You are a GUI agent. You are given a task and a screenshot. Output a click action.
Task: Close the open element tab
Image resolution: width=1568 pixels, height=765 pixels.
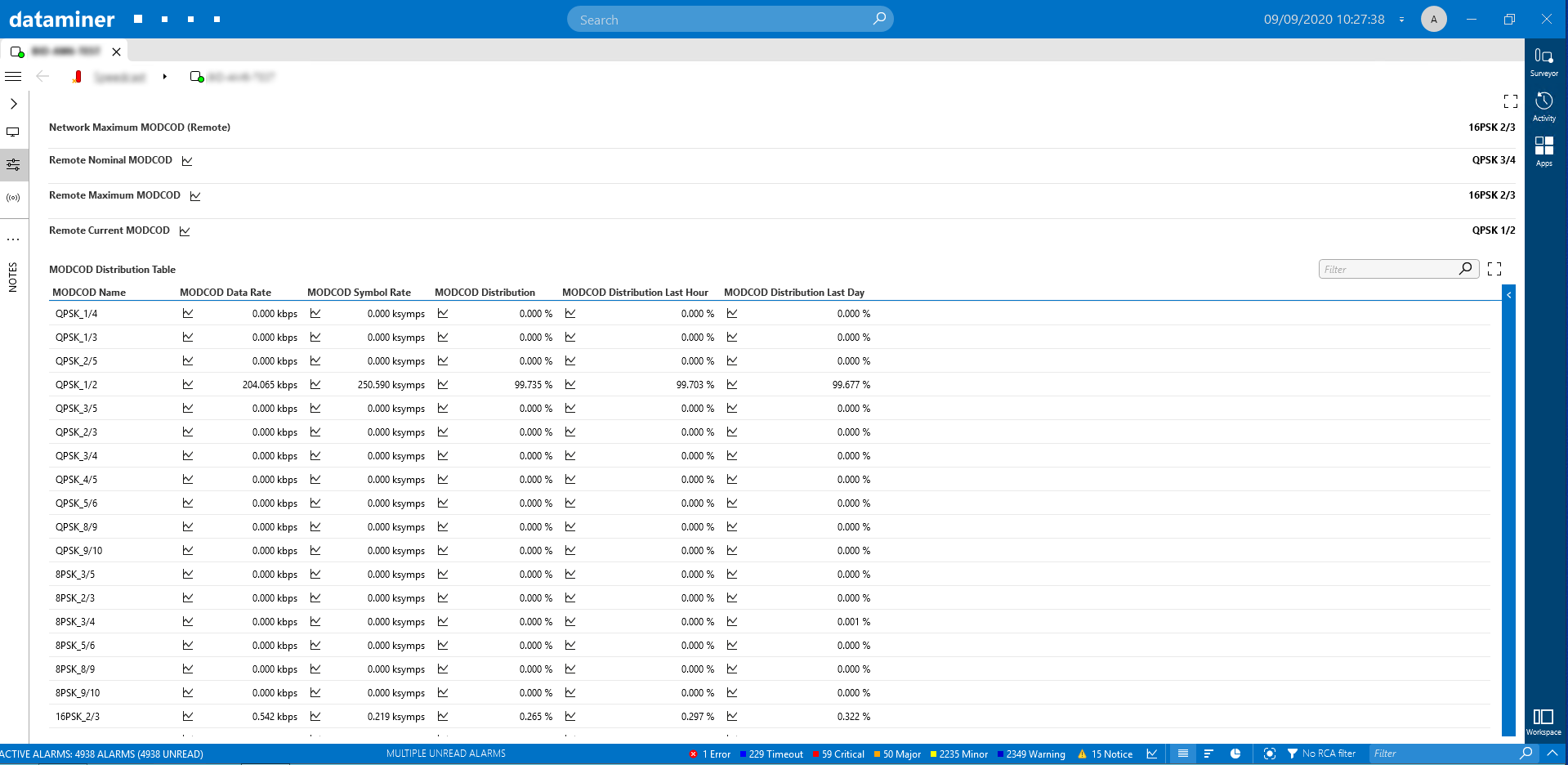(x=116, y=51)
